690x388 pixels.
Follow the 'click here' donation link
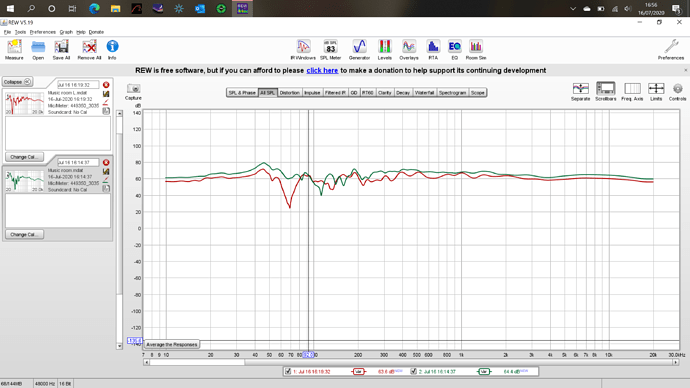pos(322,70)
